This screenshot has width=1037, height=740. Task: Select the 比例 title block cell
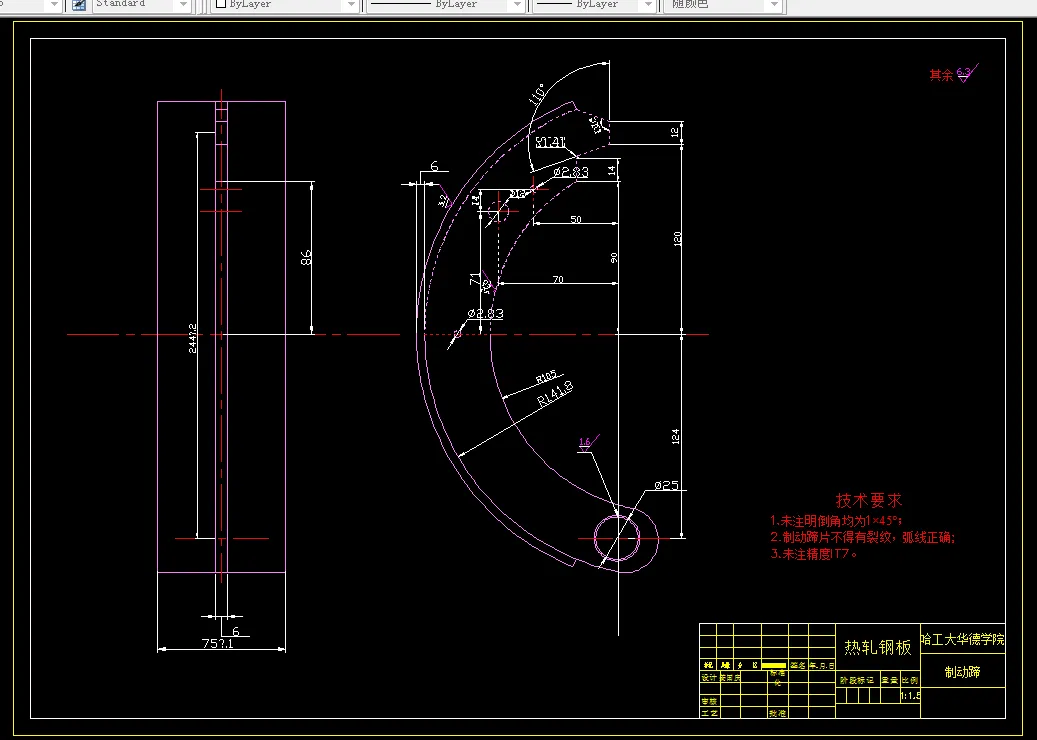point(909,680)
